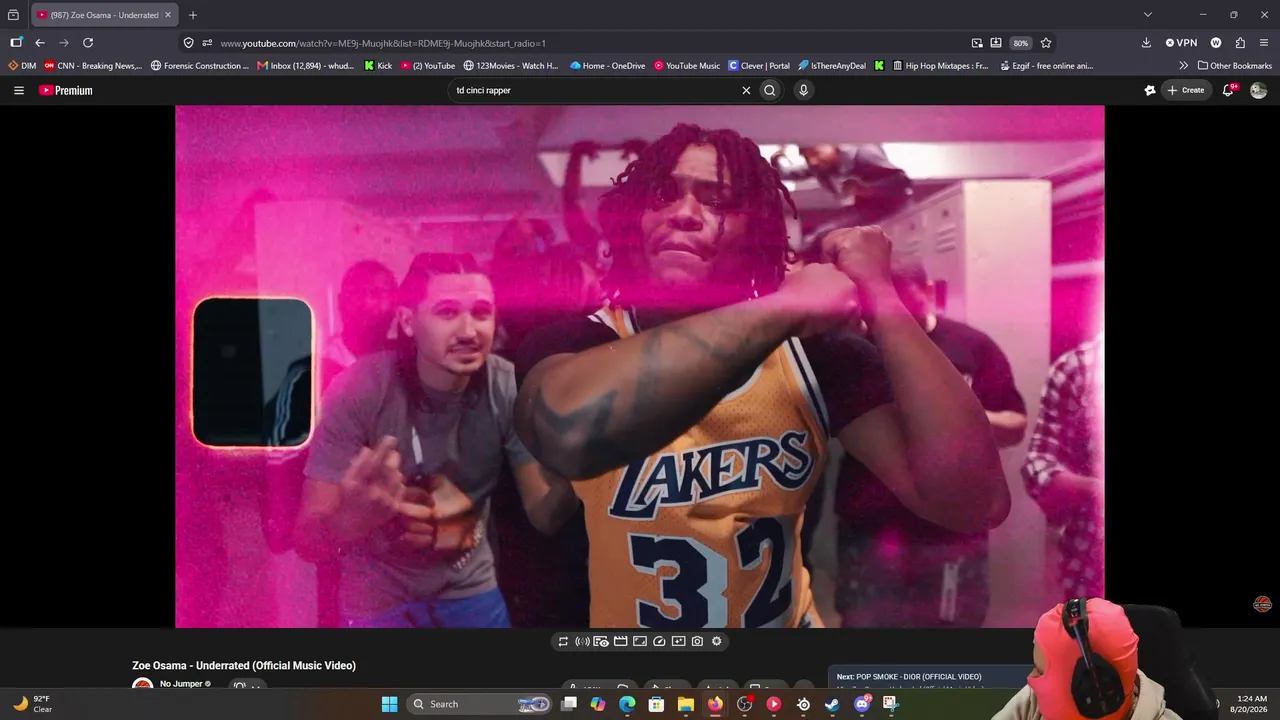Bookmark this page with the star
This screenshot has height=720, width=1280.
tap(1046, 43)
